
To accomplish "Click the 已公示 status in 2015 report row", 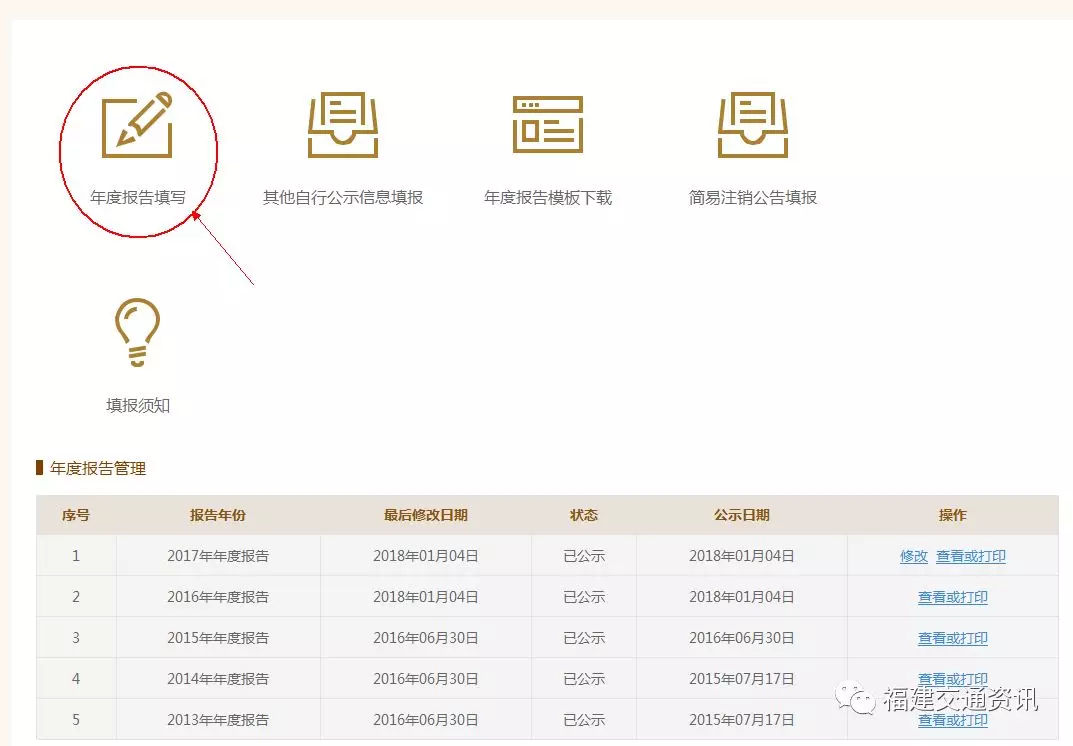I will tap(584, 638).
